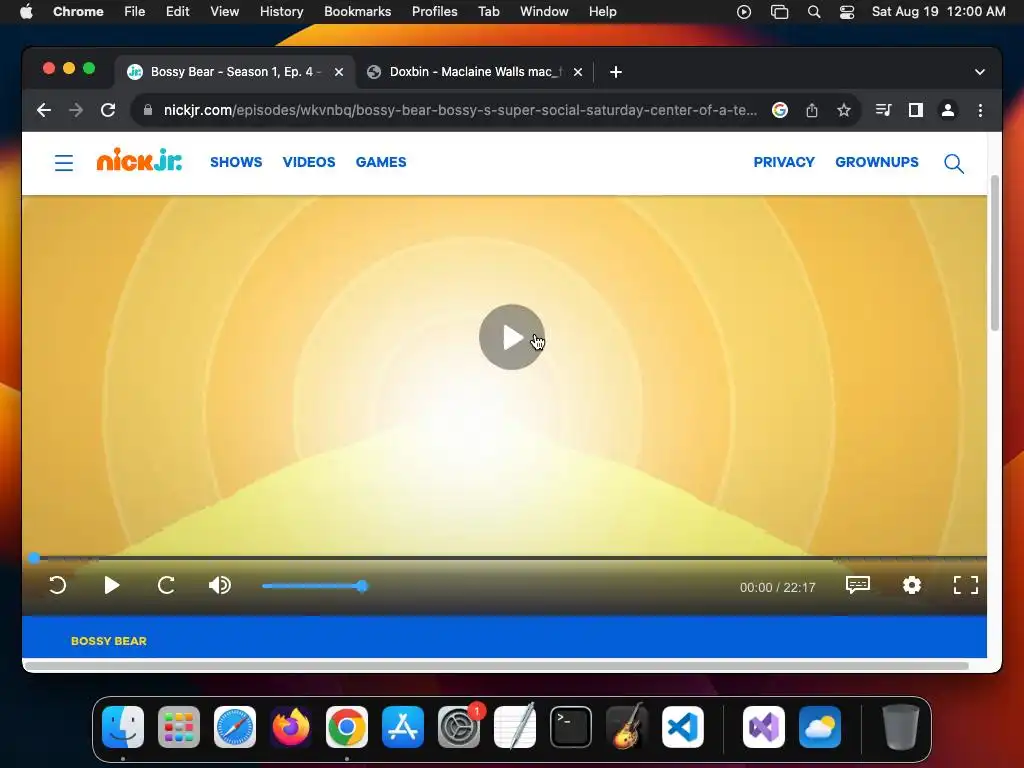Adjust the volume slider handle
This screenshot has height=768, width=1024.
tap(362, 586)
